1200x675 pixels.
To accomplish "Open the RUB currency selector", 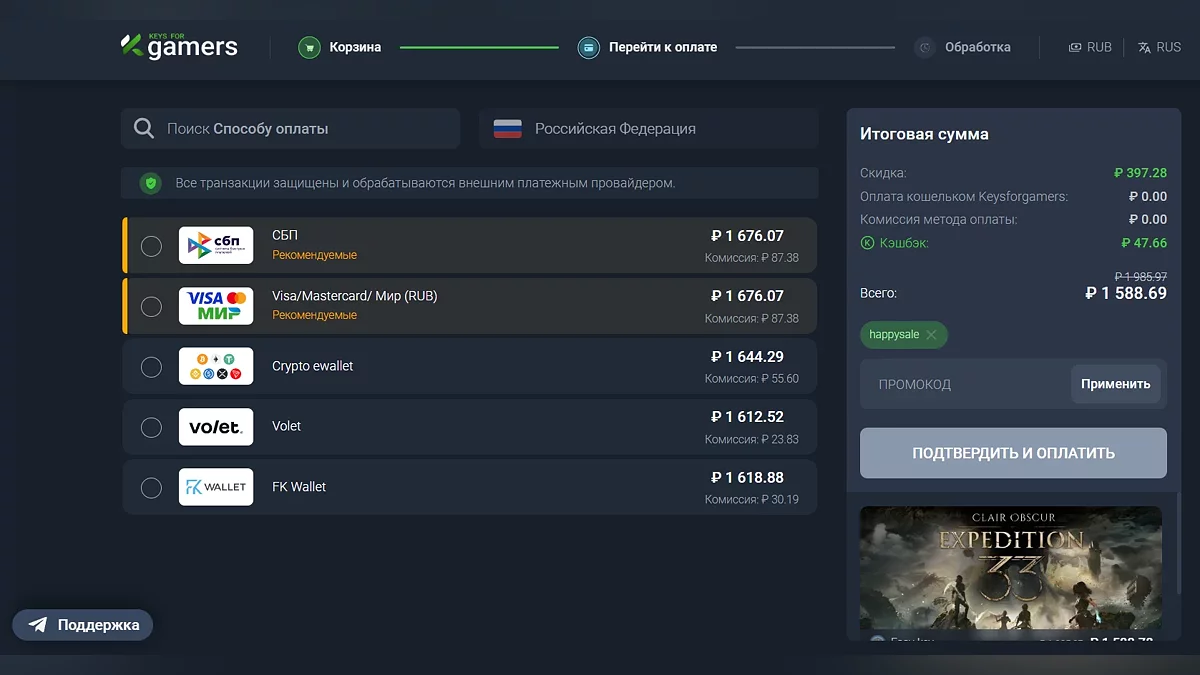I will point(1090,47).
